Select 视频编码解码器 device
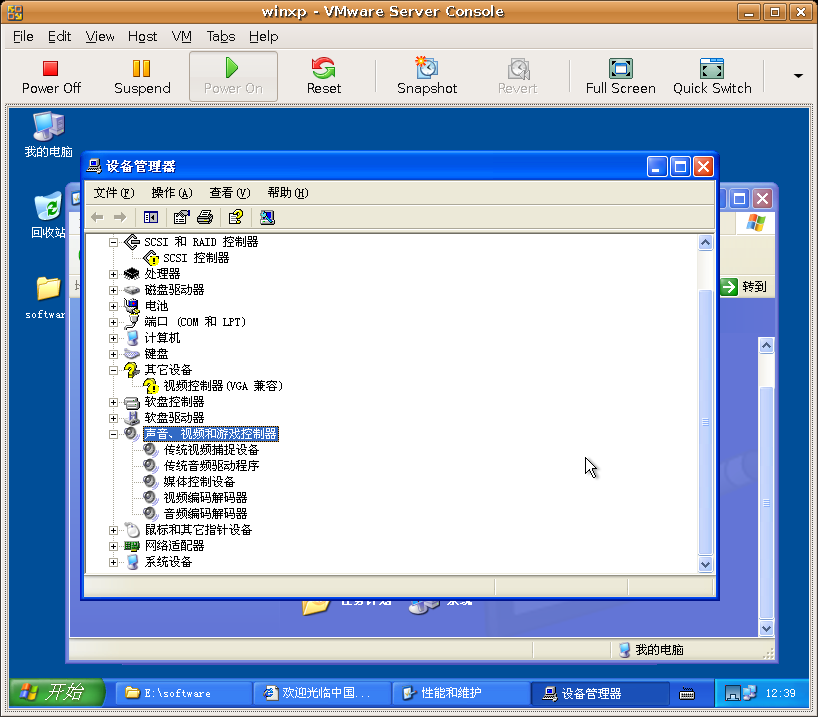This screenshot has height=717, width=818. point(205,498)
